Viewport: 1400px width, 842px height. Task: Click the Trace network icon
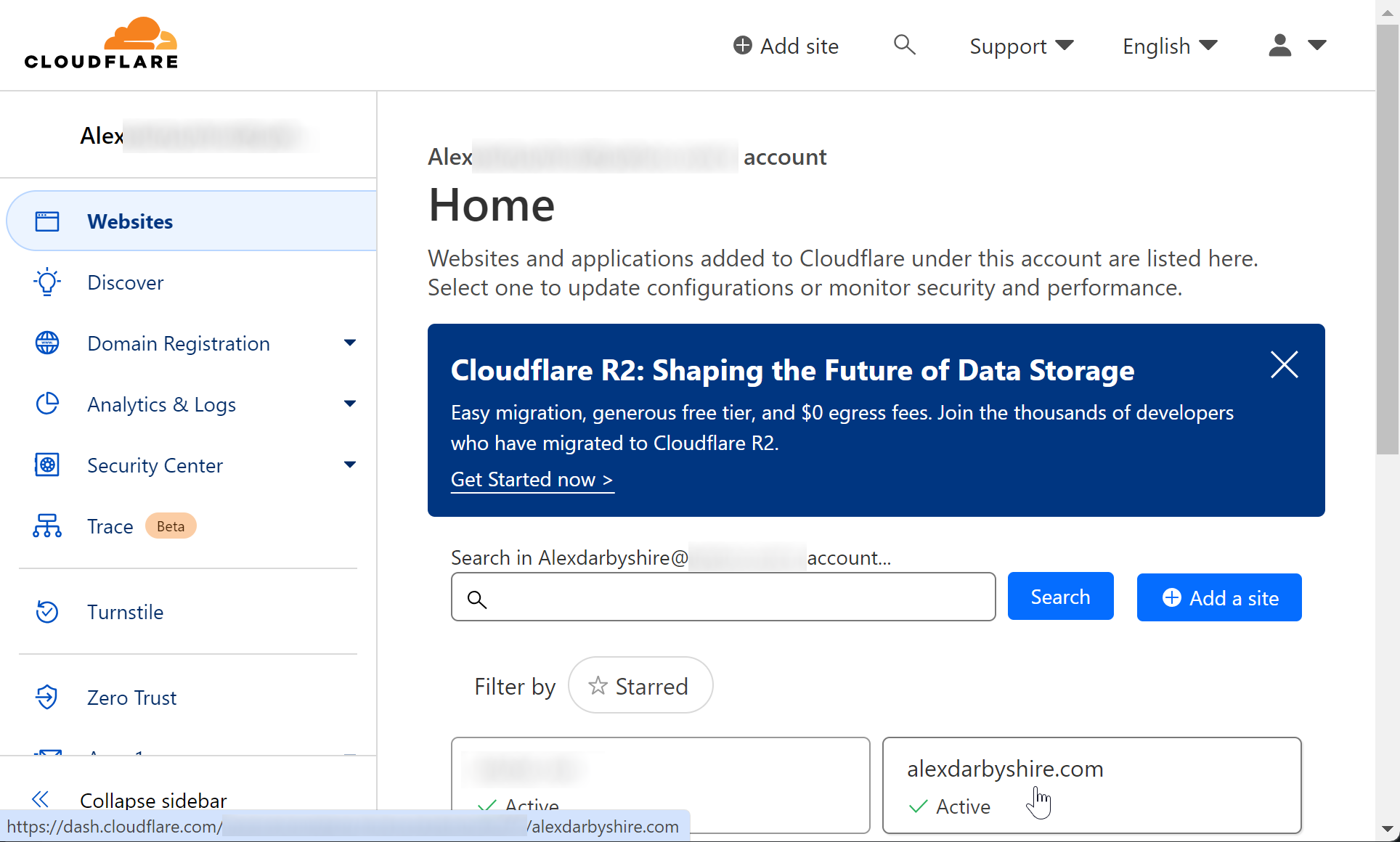47,526
